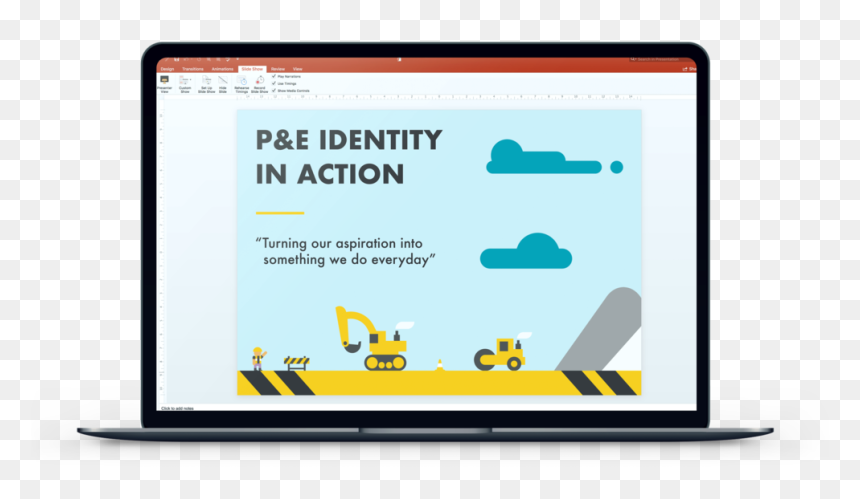The height and width of the screenshot is (499, 860).
Task: Toggle the Play Narrations checkbox
Action: point(274,76)
